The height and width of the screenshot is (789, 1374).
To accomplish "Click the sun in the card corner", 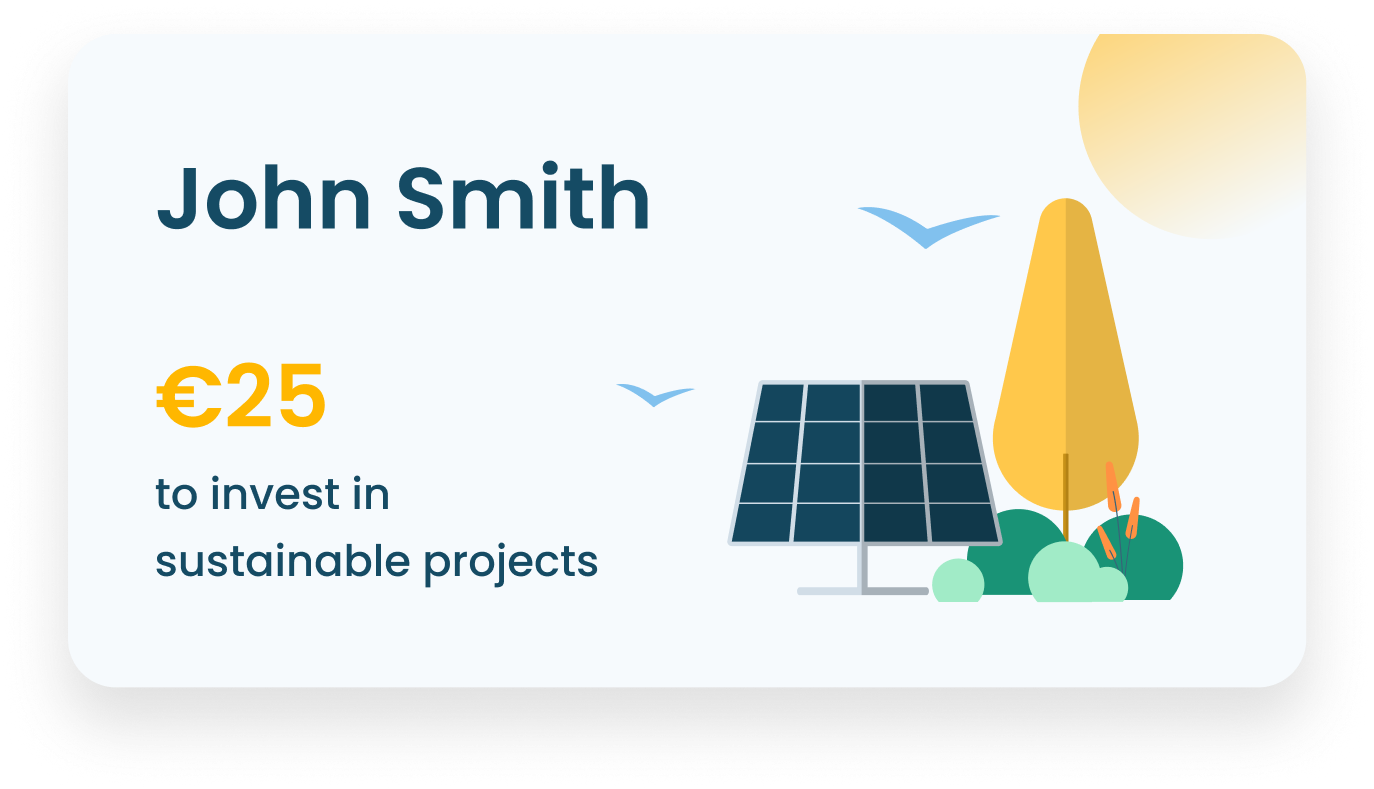I will (x=1192, y=135).
